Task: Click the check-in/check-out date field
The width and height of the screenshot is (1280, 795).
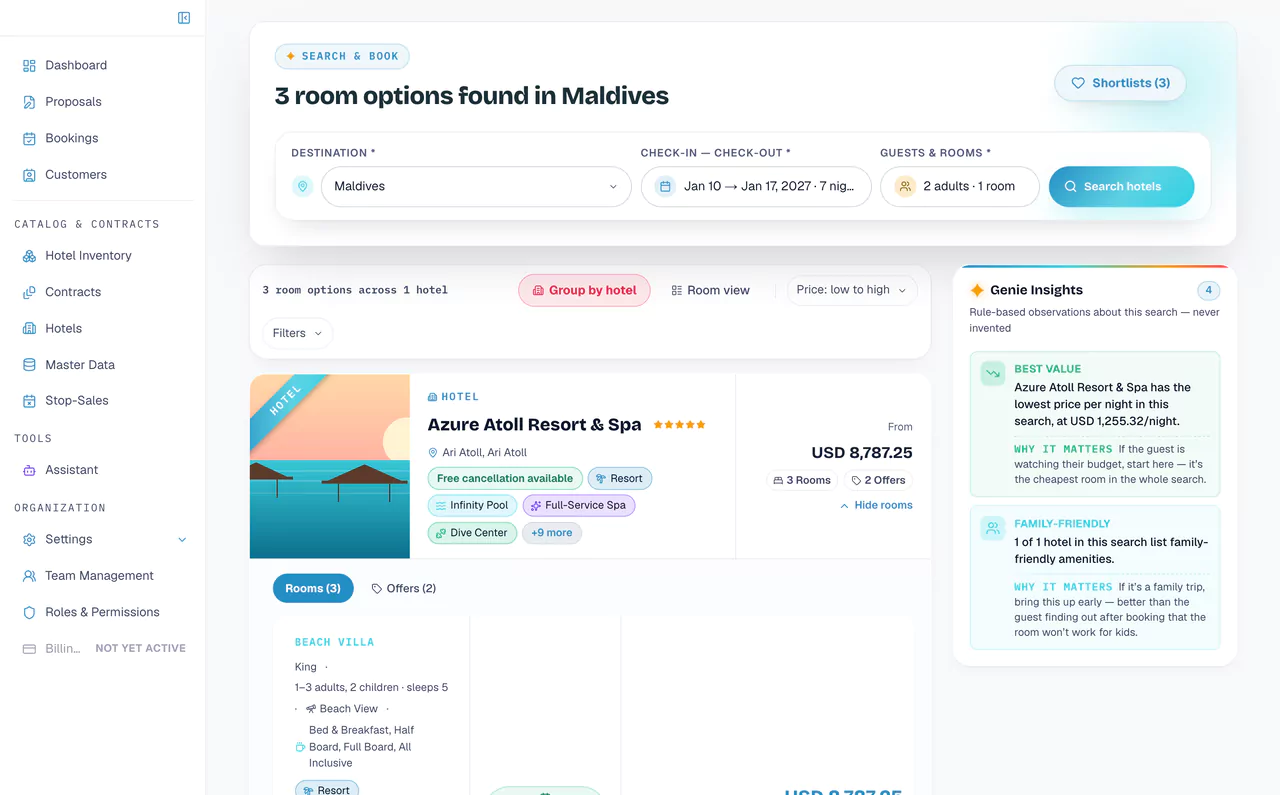Action: (756, 186)
